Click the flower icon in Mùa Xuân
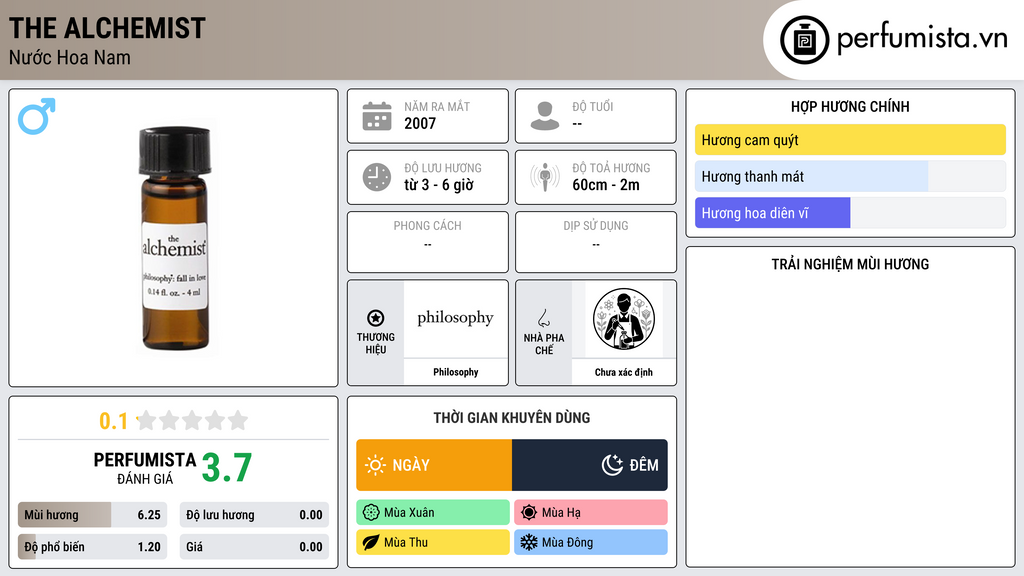 coord(371,513)
